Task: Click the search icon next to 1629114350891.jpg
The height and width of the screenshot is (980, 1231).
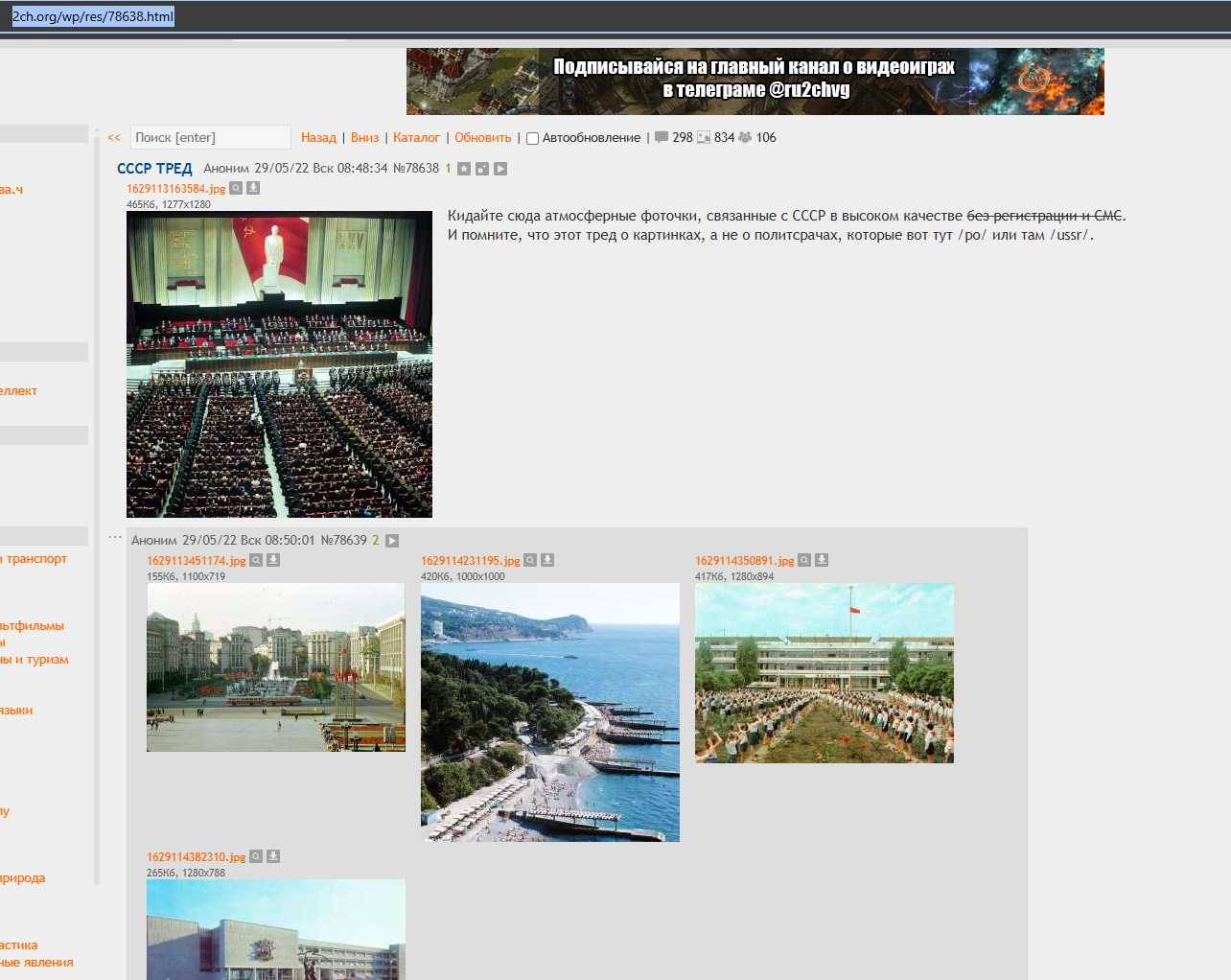Action: [x=804, y=560]
